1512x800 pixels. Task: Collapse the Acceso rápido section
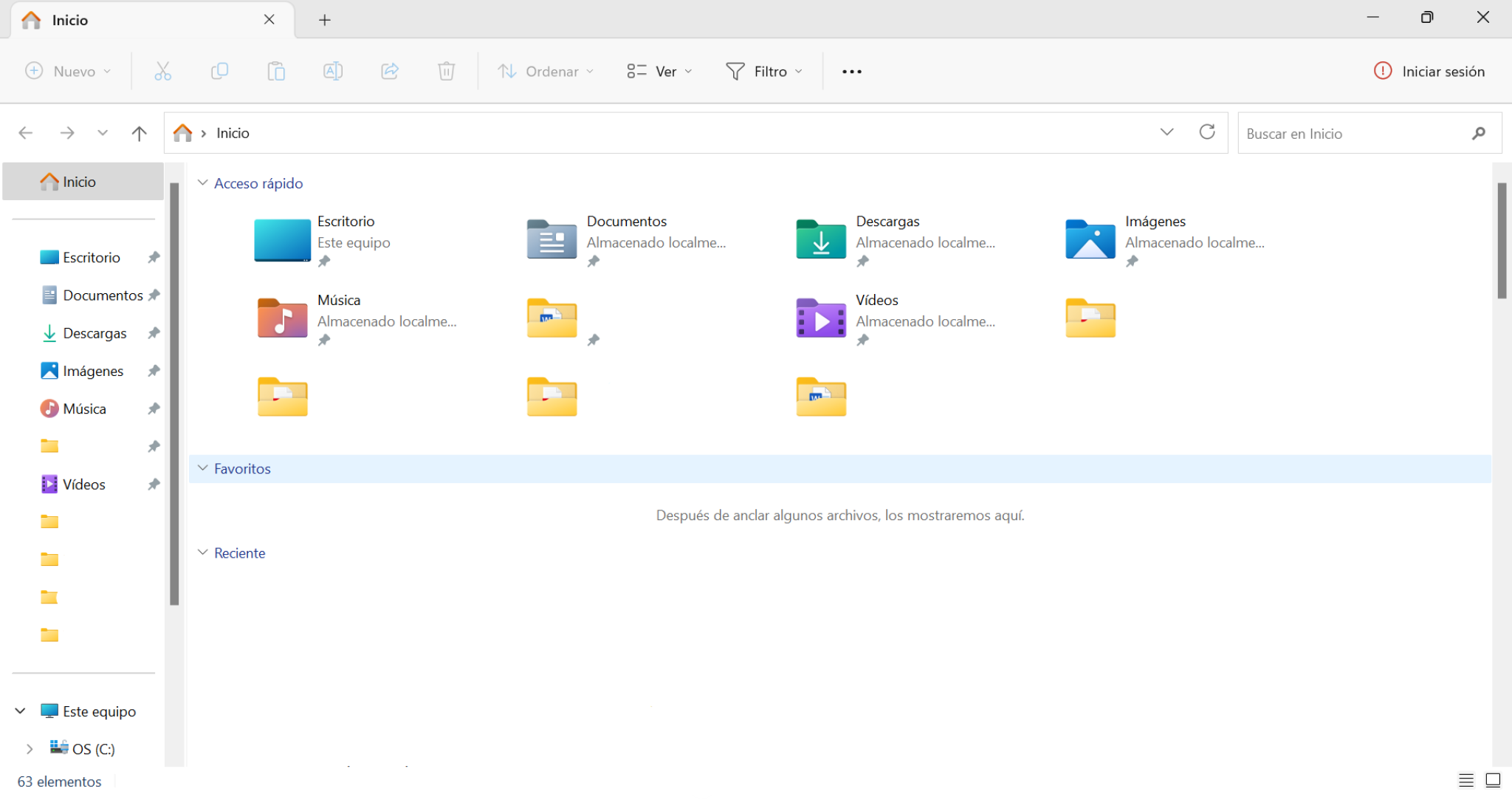coord(203,182)
